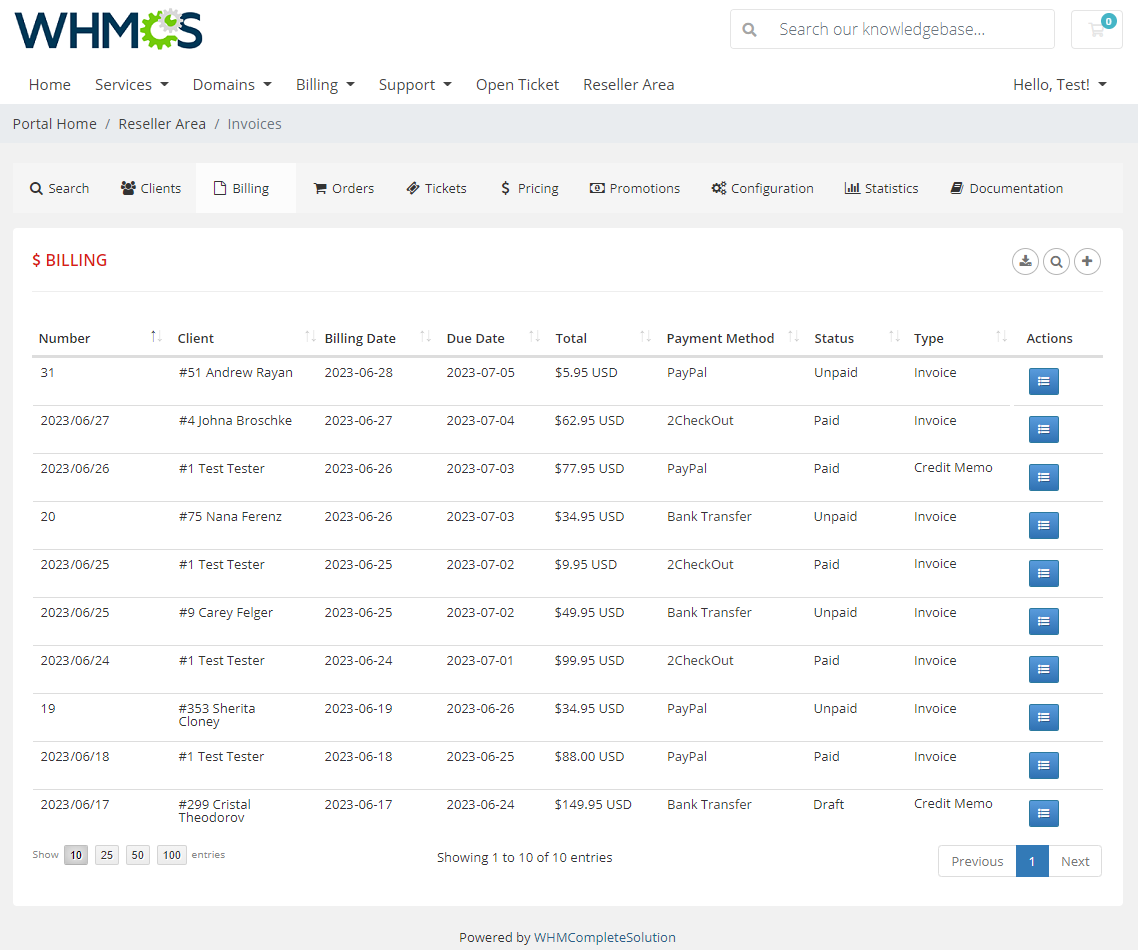This screenshot has height=950, width=1138.
Task: Open the Hello, Test! account dropdown
Action: click(1059, 85)
